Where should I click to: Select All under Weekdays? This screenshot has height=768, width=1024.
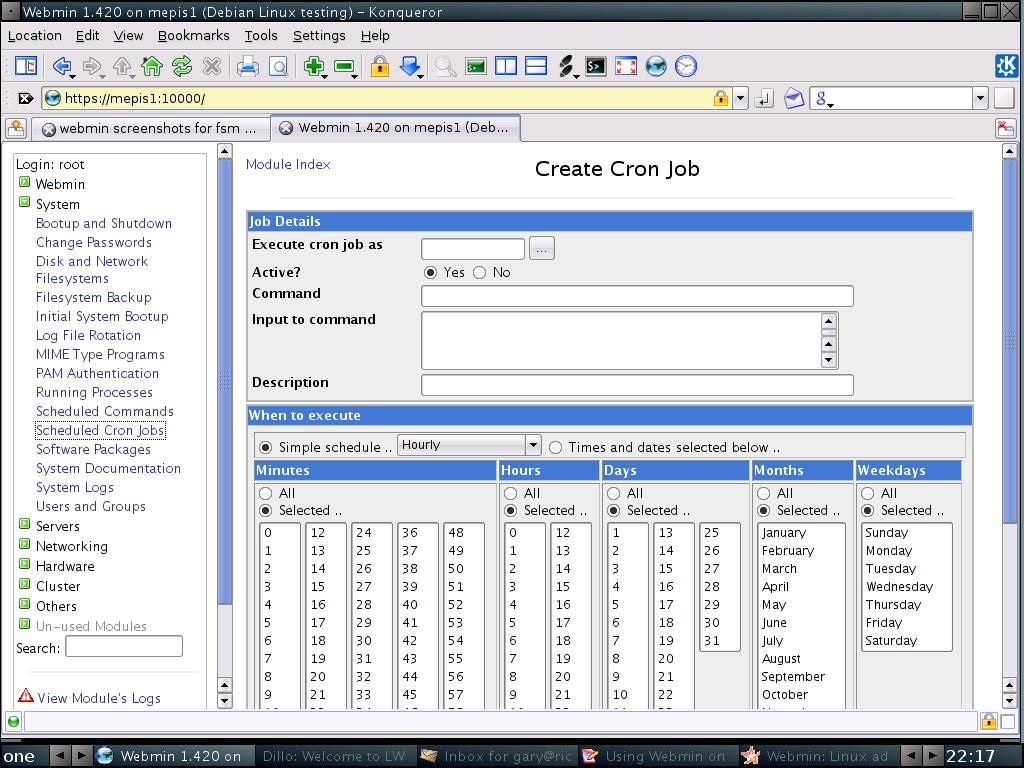(x=867, y=493)
